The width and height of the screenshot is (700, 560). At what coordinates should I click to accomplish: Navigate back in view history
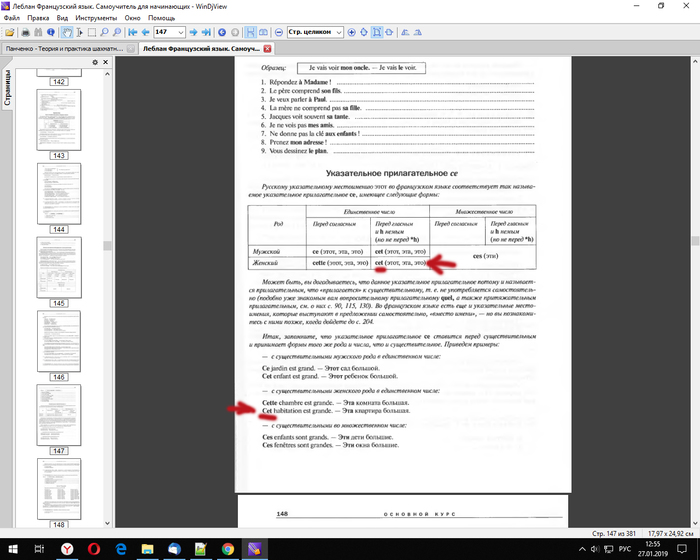pyautogui.click(x=222, y=32)
